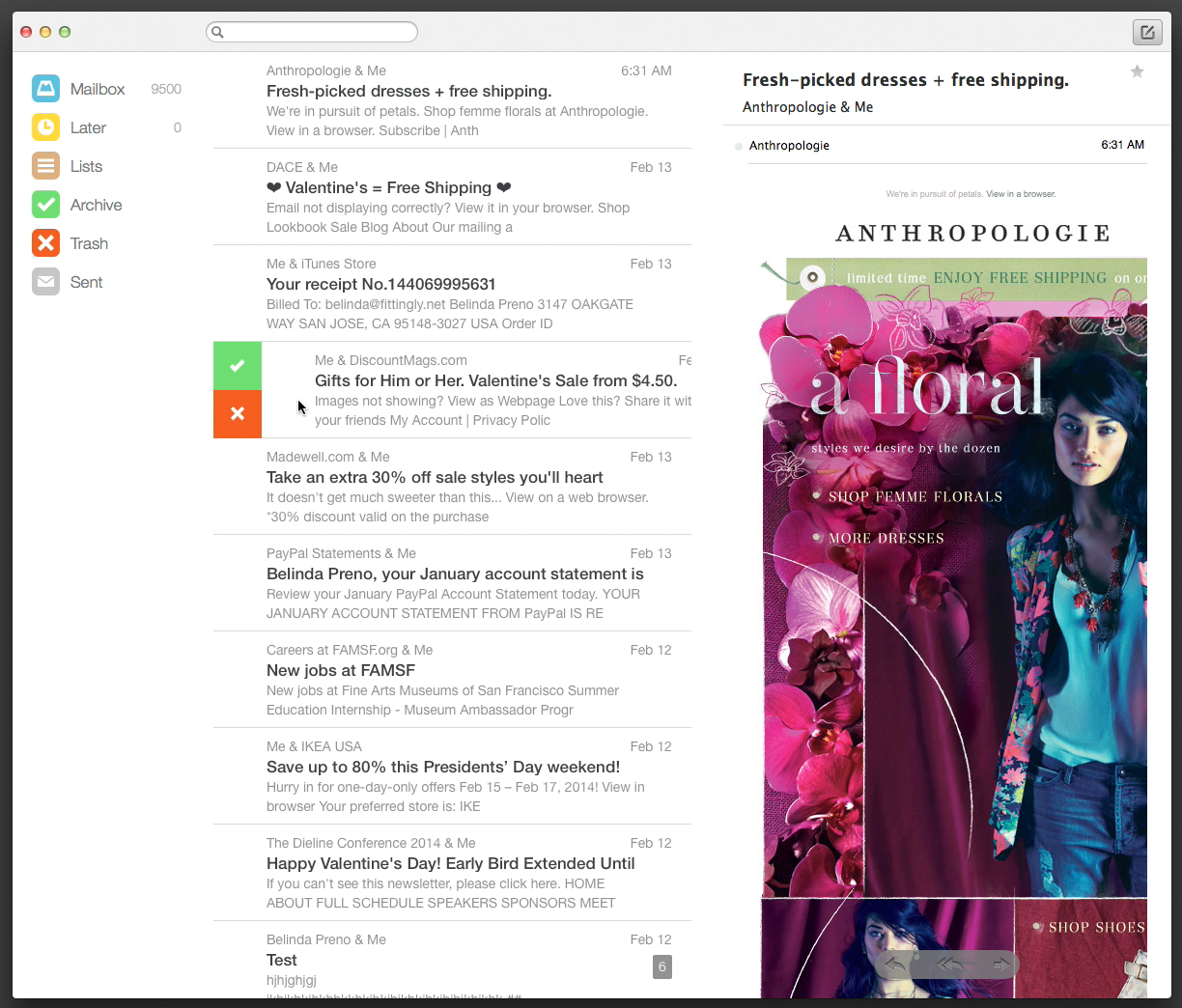This screenshot has width=1182, height=1008.
Task: Open the 'Valentine's = Free Shipping' email
Action: tap(452, 197)
